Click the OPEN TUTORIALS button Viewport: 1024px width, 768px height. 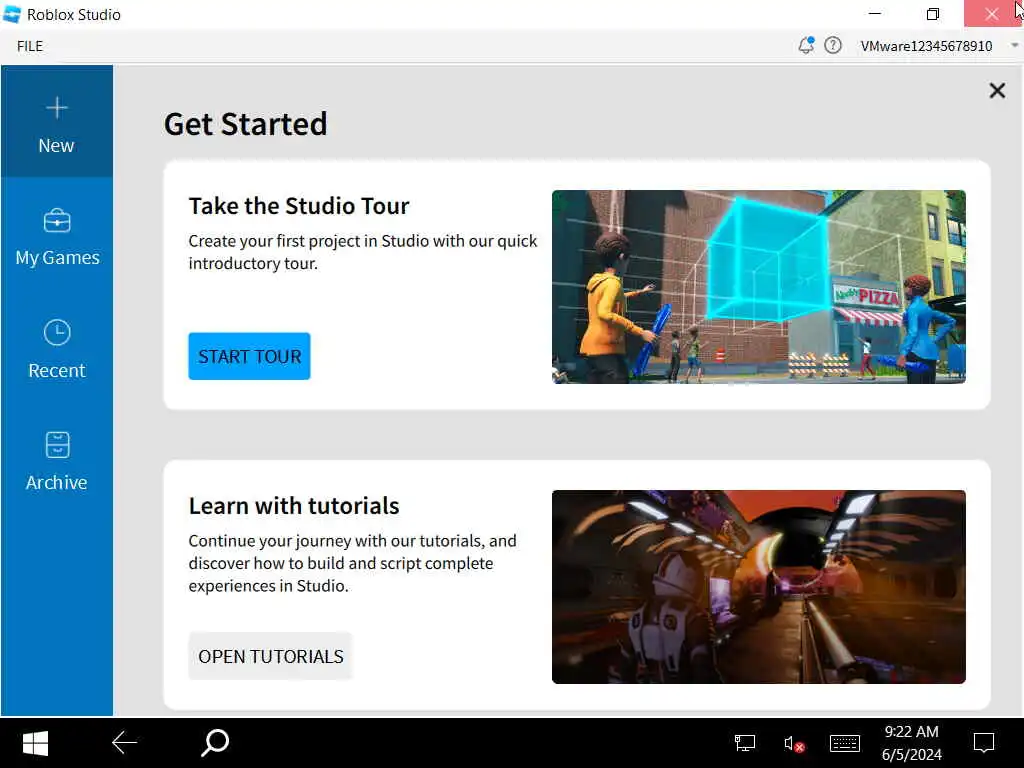[x=270, y=656]
